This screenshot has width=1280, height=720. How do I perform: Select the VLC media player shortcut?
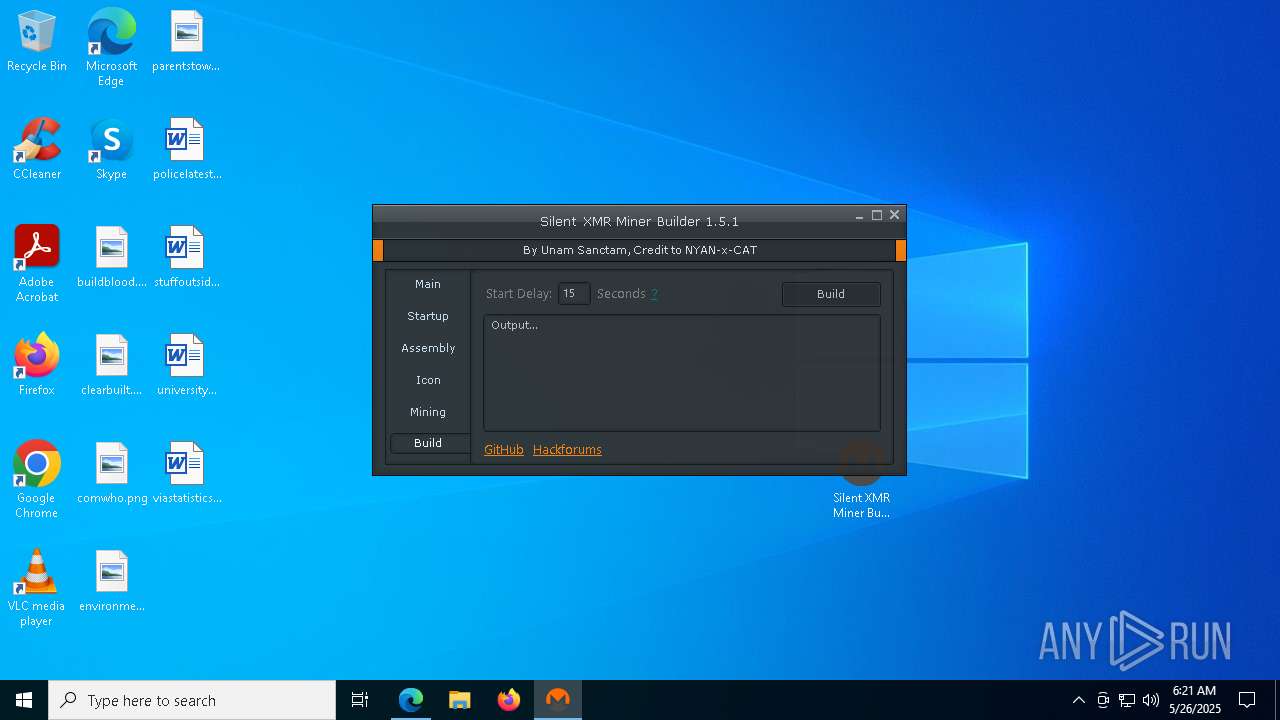tap(37, 588)
